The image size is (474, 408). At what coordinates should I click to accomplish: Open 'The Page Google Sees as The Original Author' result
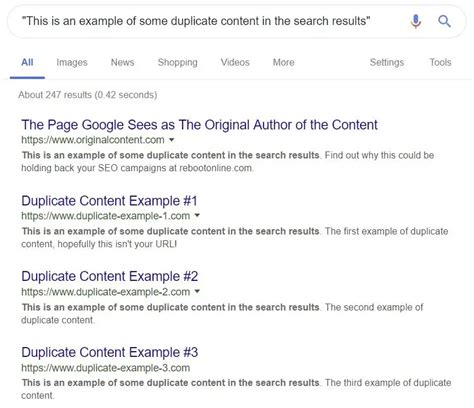click(199, 125)
